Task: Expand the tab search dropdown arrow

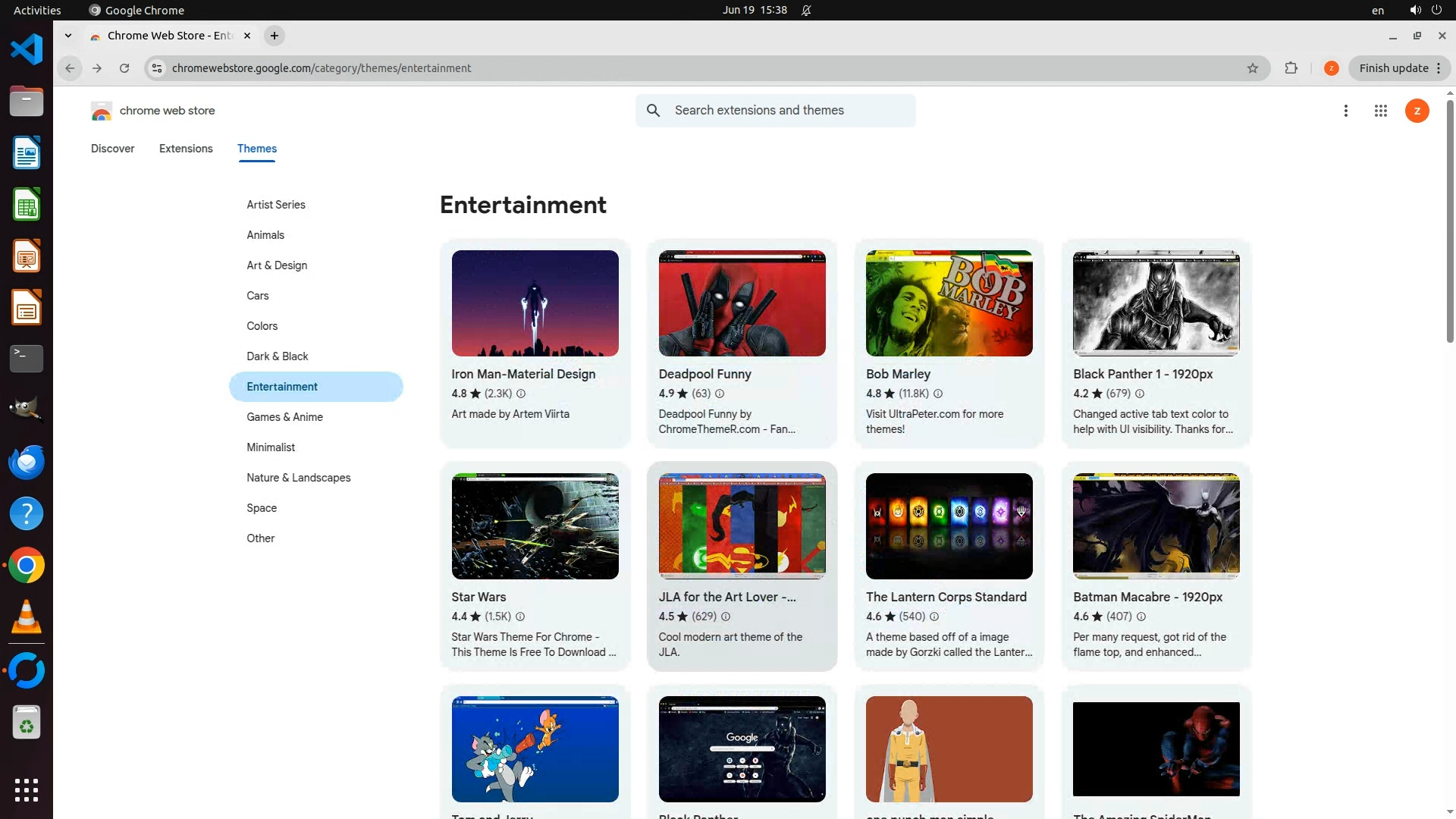Action: point(68,36)
